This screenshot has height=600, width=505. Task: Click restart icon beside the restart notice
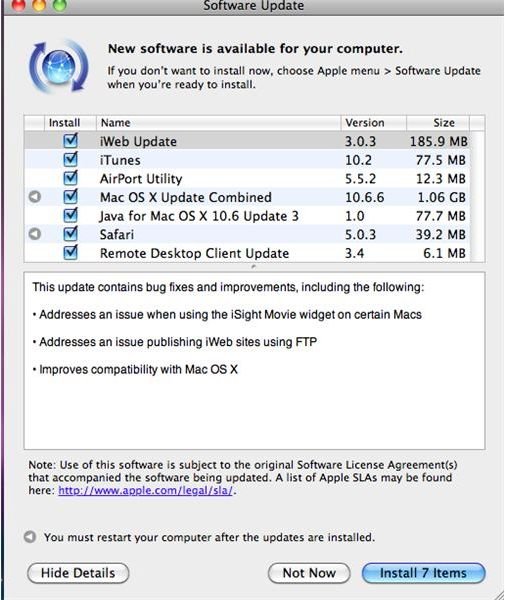coord(30,537)
